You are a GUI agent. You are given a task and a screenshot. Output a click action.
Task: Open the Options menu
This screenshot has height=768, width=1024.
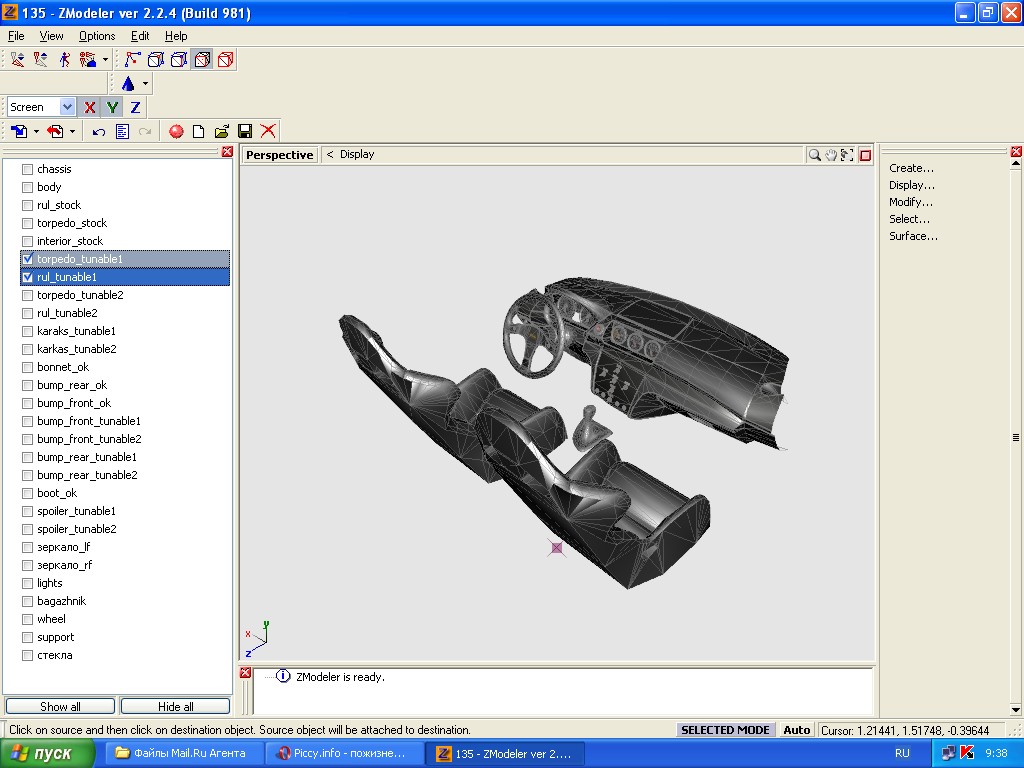(97, 36)
